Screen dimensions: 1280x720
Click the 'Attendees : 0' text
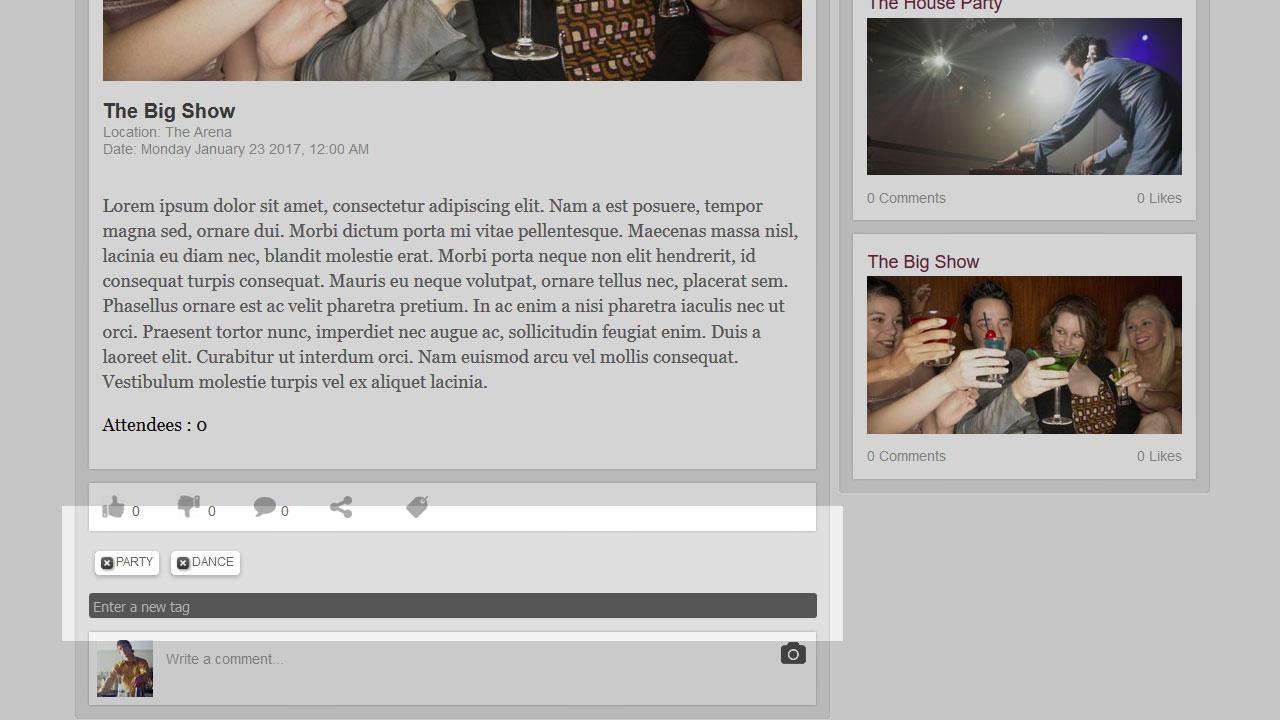(155, 425)
